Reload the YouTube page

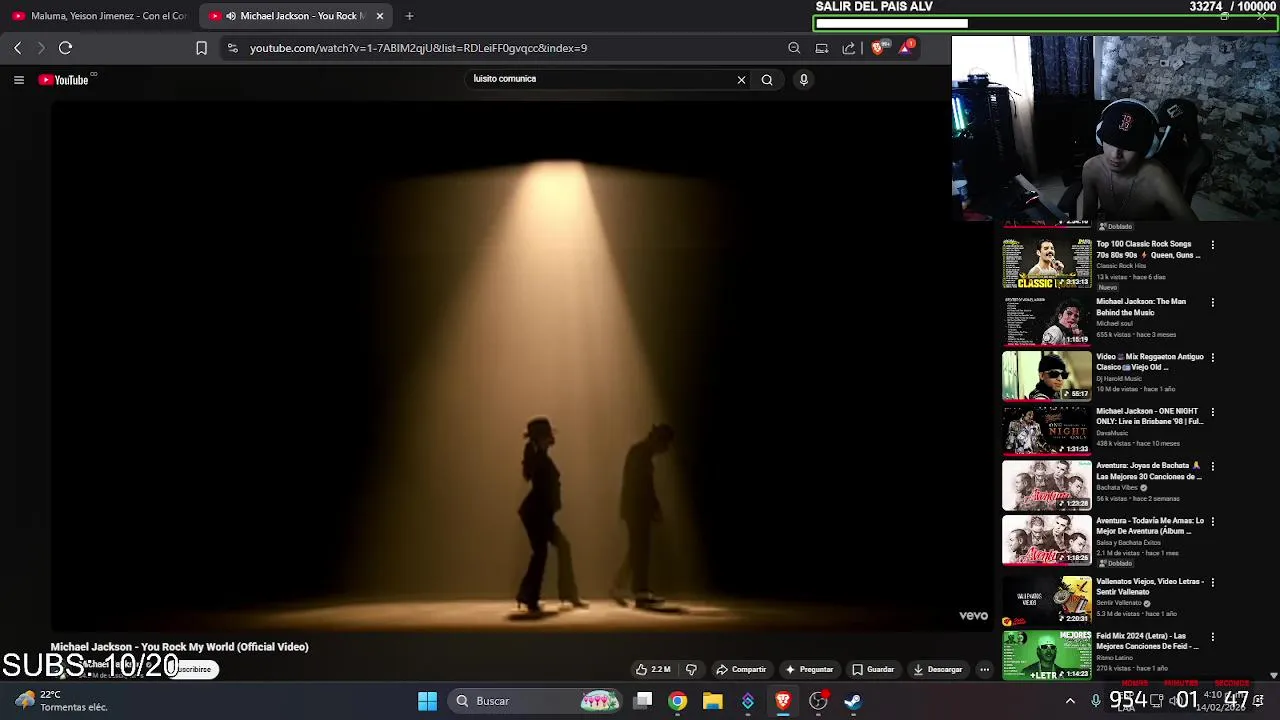[65, 48]
